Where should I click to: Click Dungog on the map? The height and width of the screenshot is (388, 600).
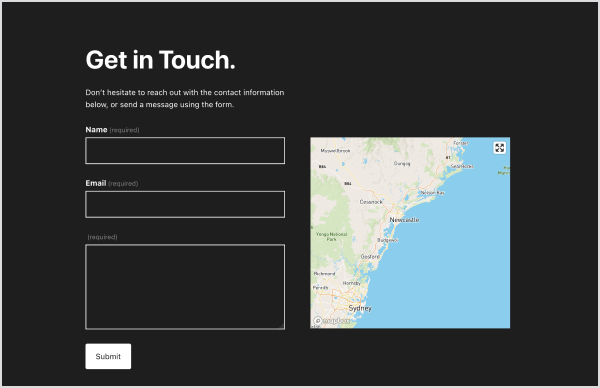coord(402,163)
